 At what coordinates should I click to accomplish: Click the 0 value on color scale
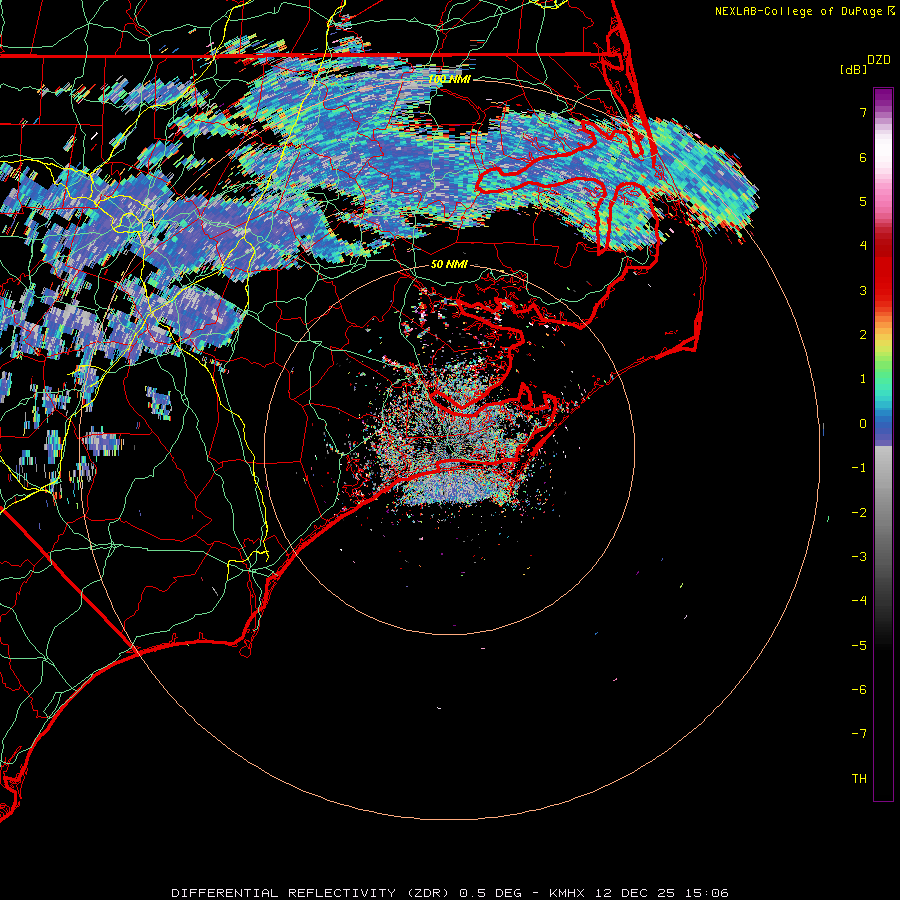(863, 424)
